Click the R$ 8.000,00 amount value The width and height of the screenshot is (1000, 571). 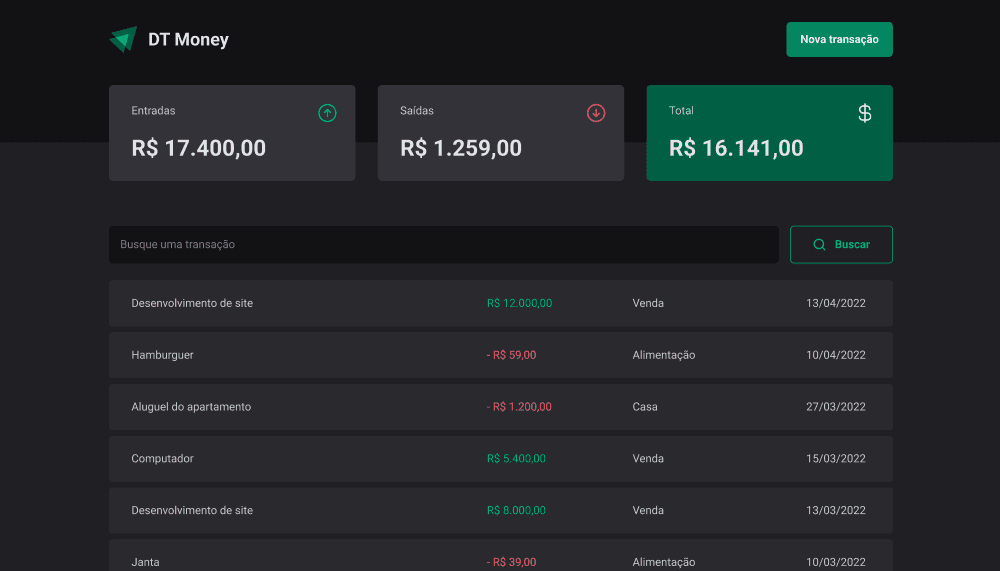click(516, 510)
